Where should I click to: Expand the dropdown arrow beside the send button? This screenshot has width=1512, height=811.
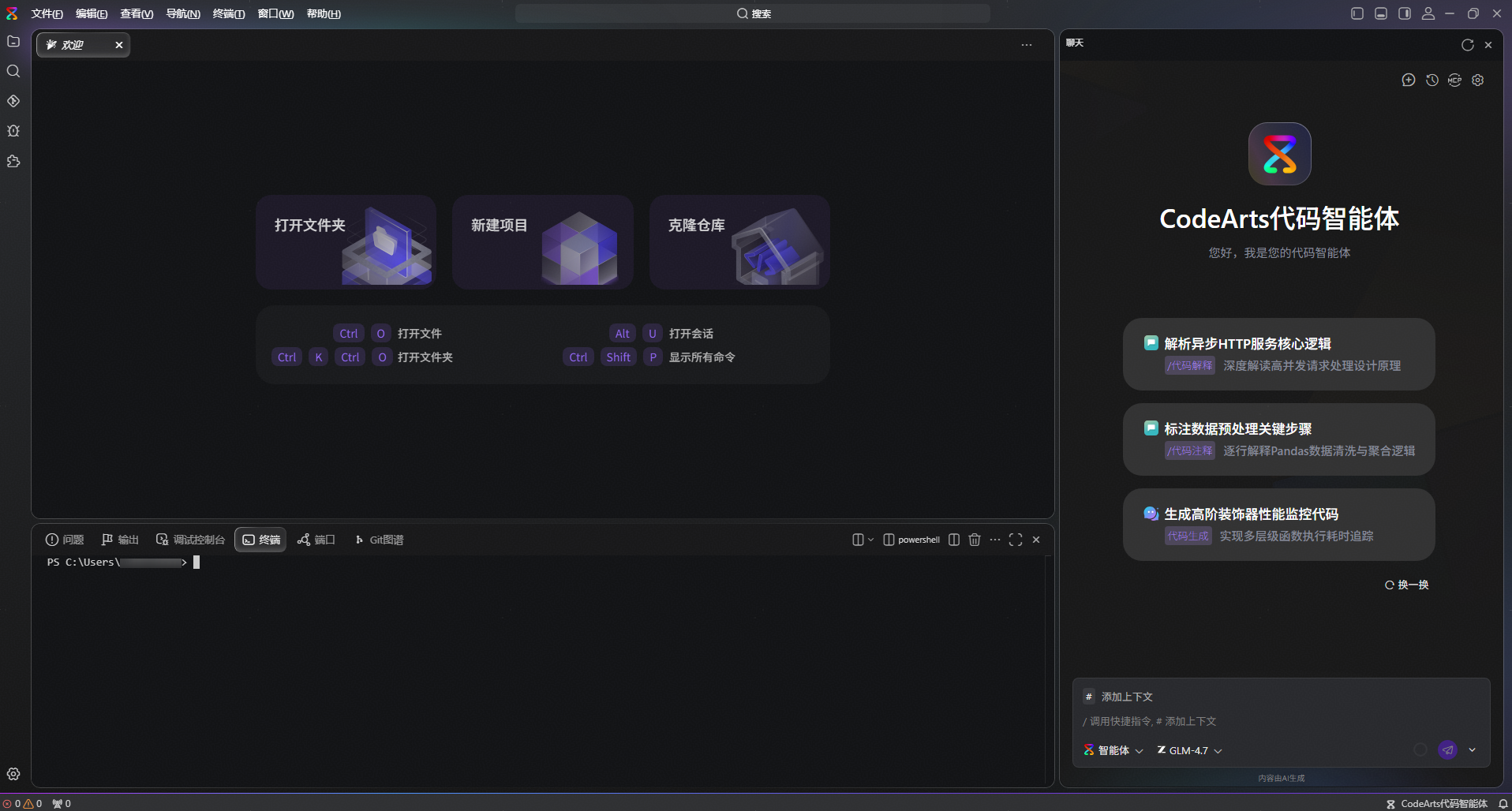[x=1473, y=750]
